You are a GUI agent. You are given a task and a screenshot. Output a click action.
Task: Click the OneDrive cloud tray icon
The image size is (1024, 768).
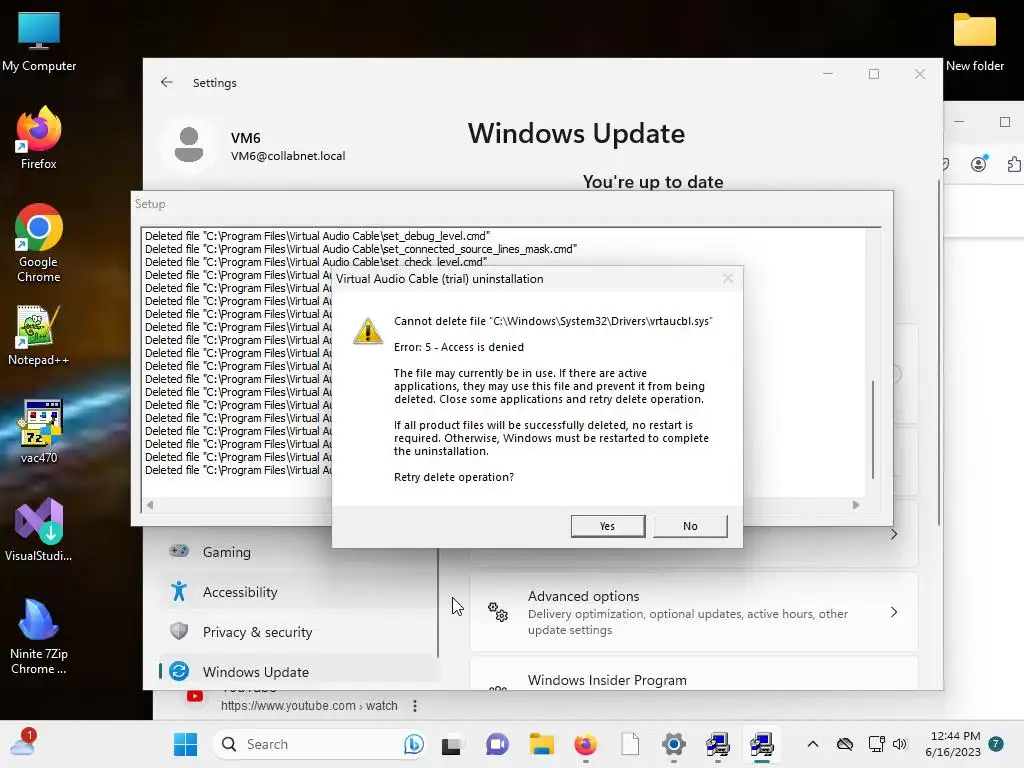(x=844, y=744)
